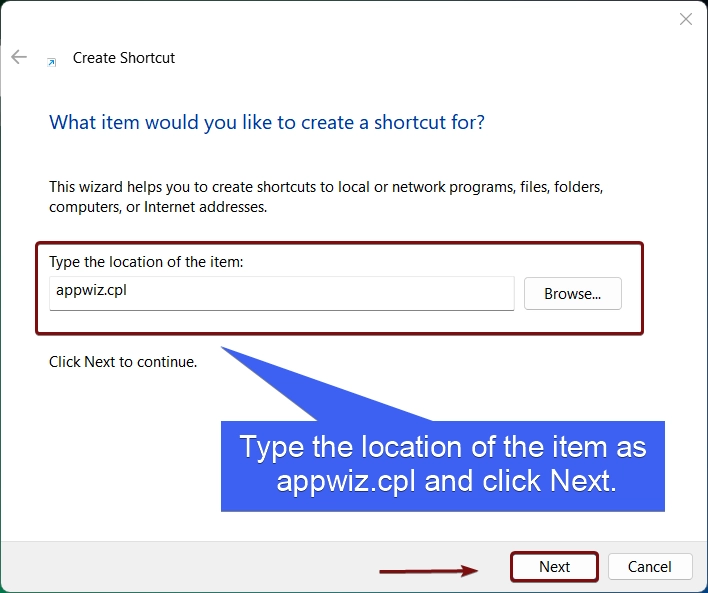The height and width of the screenshot is (593, 708).
Task: Close the Create Shortcut dialog
Action: click(x=686, y=19)
